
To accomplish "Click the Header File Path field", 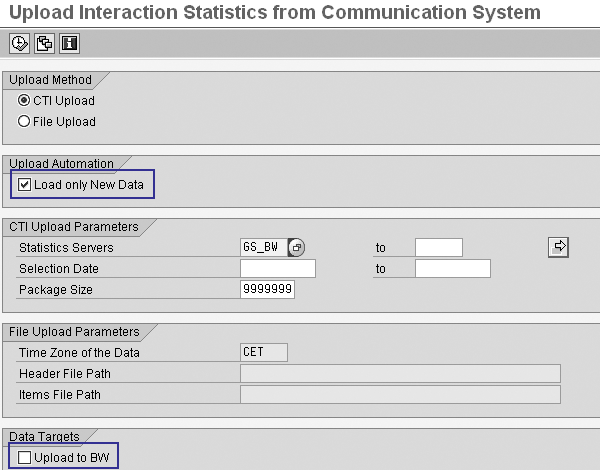I will coord(400,373).
